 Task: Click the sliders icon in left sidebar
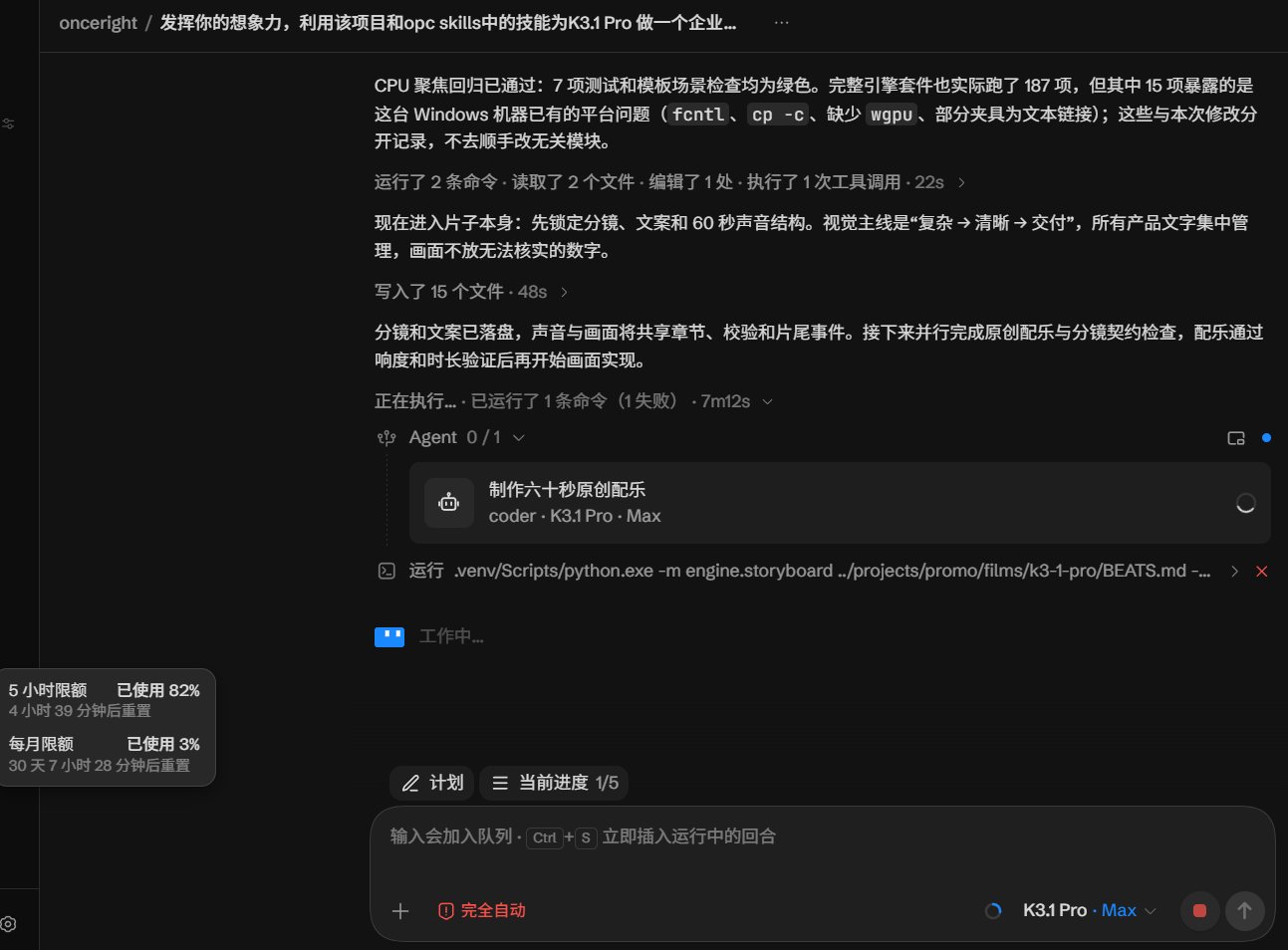click(8, 123)
